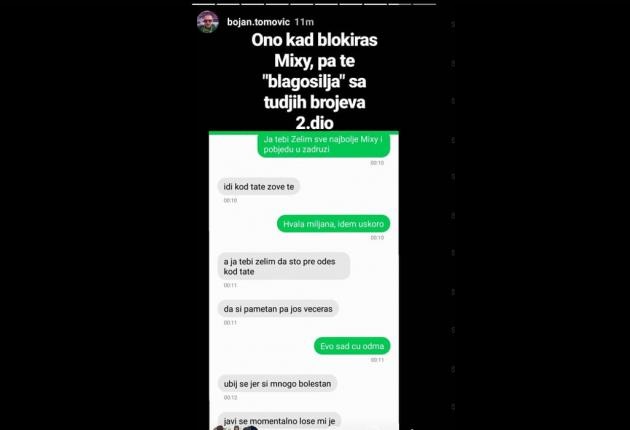Jump to the fifth story progress segment

click(302, 4)
